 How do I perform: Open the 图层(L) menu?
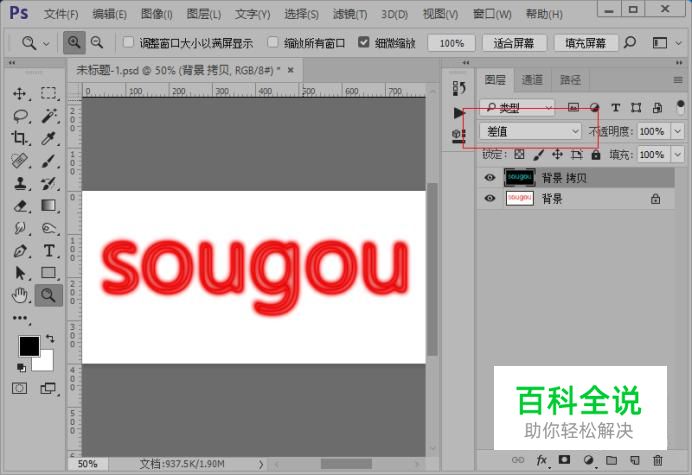pos(203,14)
